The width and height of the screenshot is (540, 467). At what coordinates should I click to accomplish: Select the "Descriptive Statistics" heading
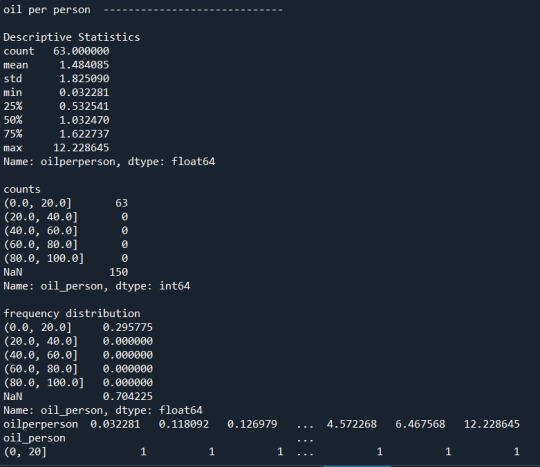point(72,37)
